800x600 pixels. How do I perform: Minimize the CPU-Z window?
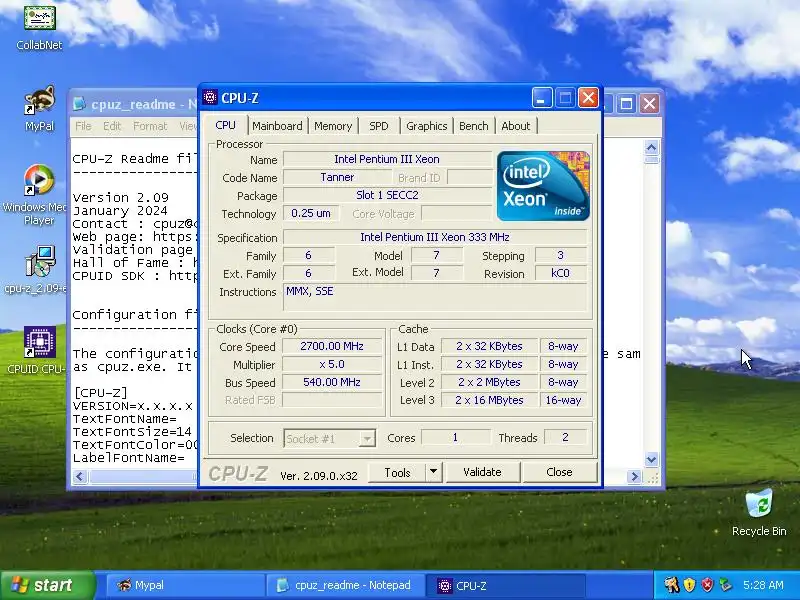(x=542, y=97)
